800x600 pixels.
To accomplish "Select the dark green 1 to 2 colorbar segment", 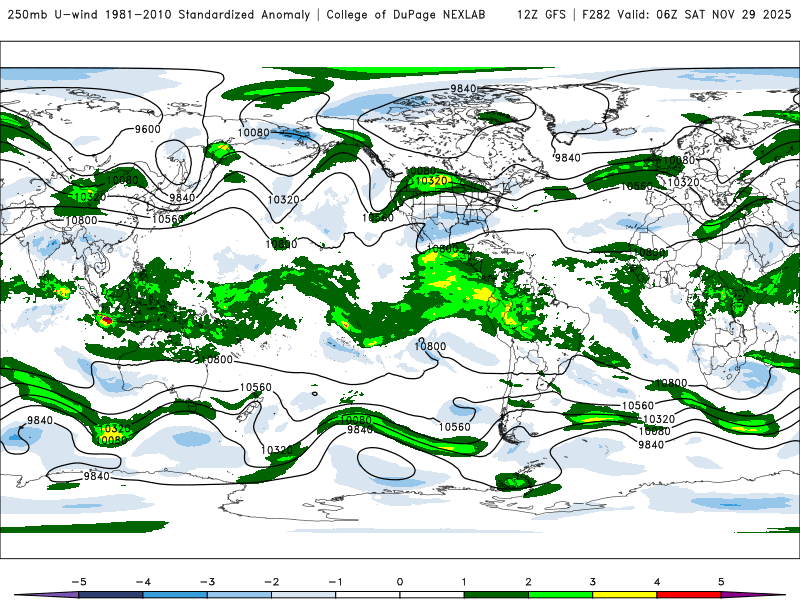I will click(x=496, y=595).
